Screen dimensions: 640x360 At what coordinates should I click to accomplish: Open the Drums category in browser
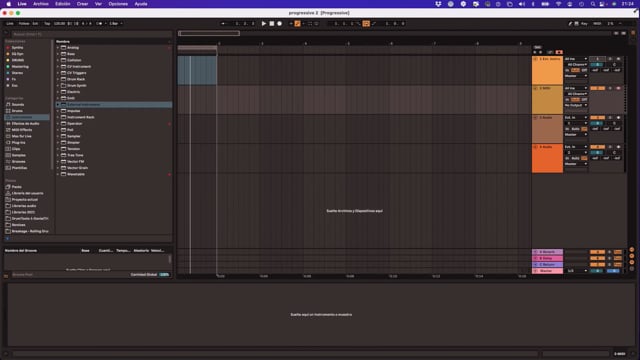click(x=17, y=111)
